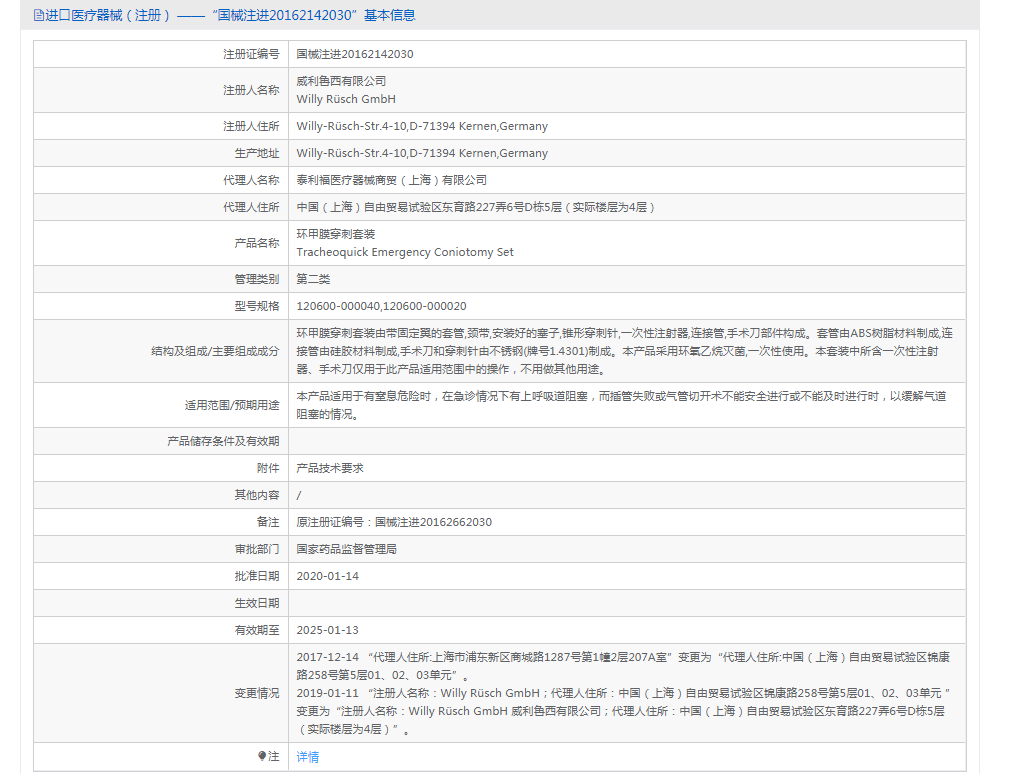This screenshot has width=1021, height=774.
Task: Select registration number value 国械注进20162142030
Action: [355, 54]
